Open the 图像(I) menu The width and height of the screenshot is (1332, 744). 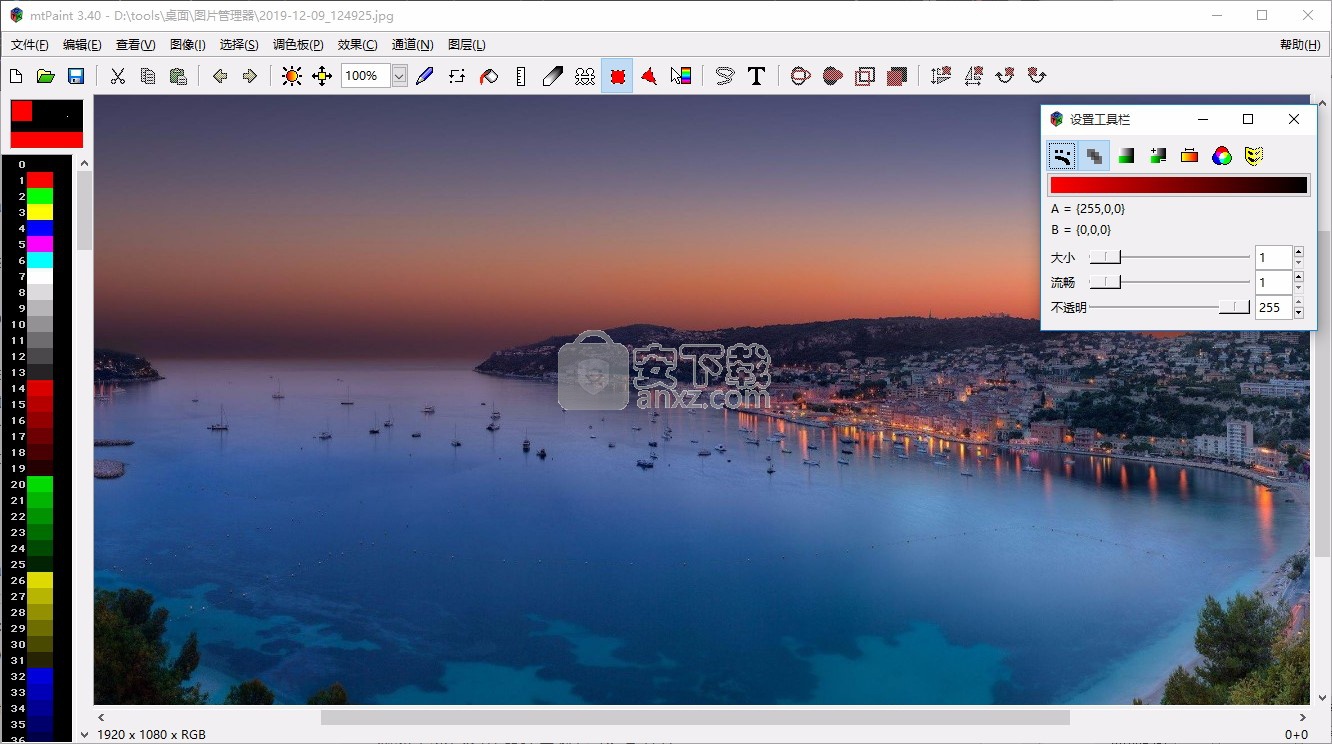pyautogui.click(x=188, y=45)
